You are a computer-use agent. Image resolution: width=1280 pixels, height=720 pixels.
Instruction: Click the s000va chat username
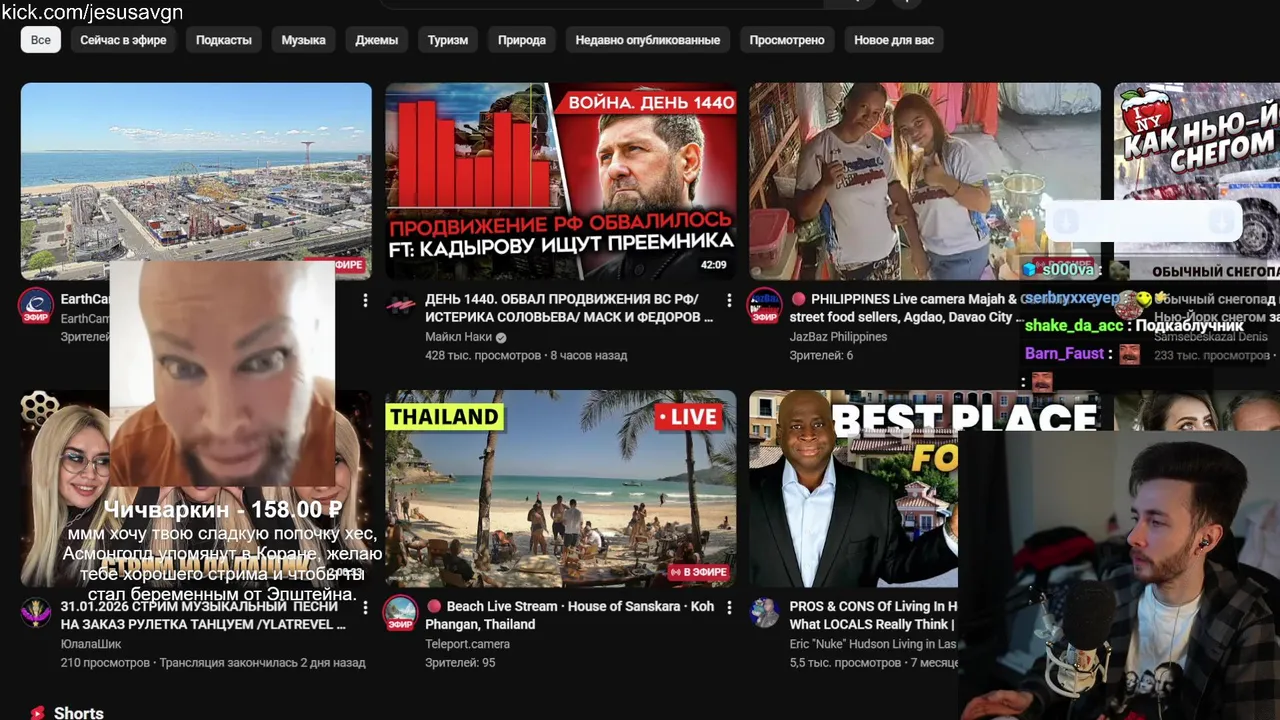pyautogui.click(x=1068, y=270)
